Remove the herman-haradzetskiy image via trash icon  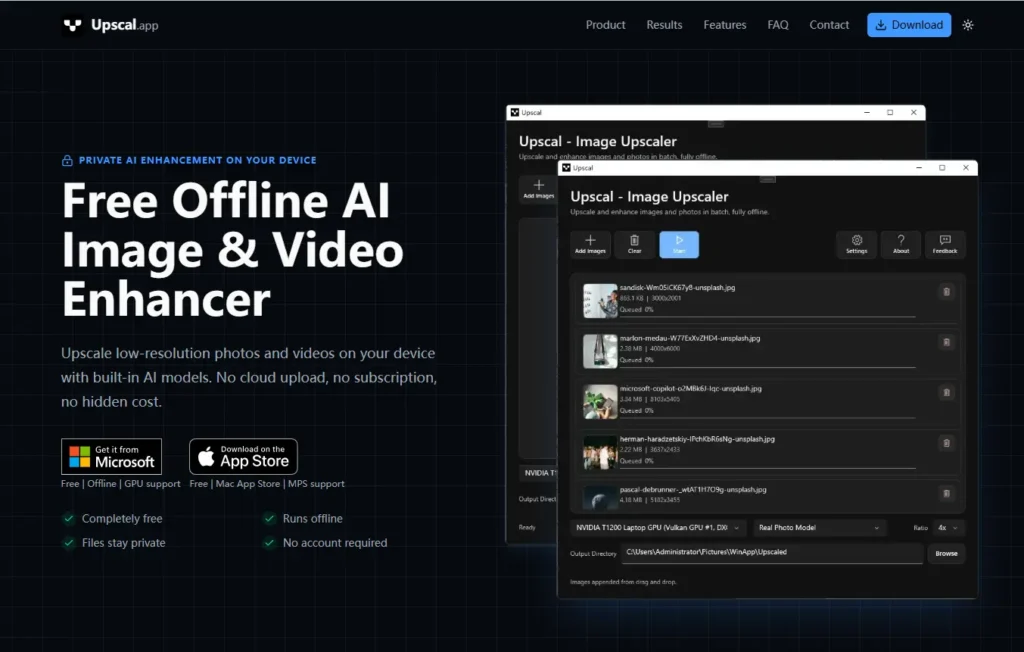tap(946, 443)
